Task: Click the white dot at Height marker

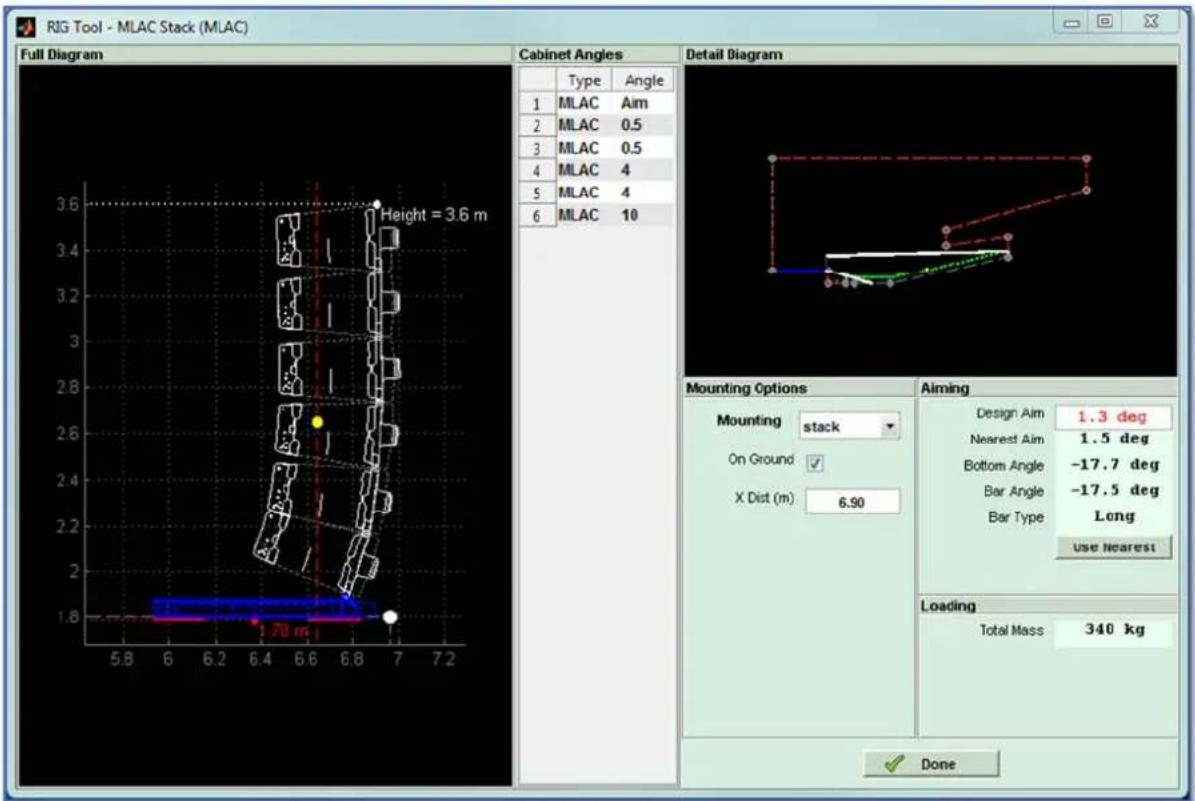Action: click(x=376, y=204)
